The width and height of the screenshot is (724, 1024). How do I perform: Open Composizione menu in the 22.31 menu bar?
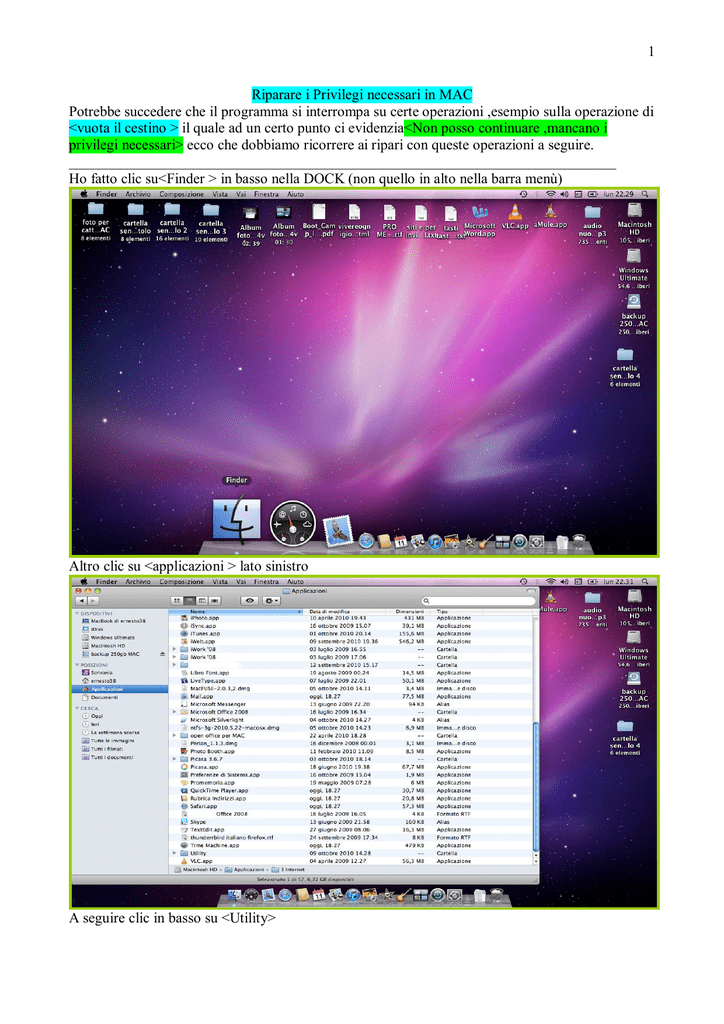(181, 581)
